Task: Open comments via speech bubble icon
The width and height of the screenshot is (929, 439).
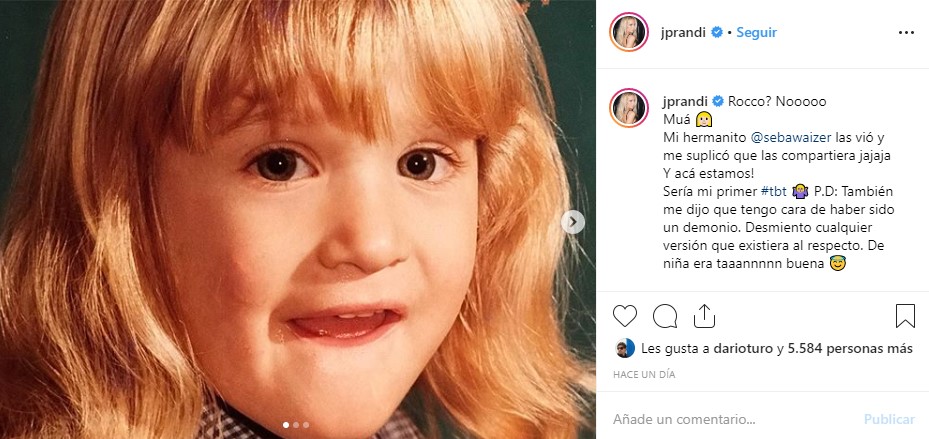Action: [665, 317]
